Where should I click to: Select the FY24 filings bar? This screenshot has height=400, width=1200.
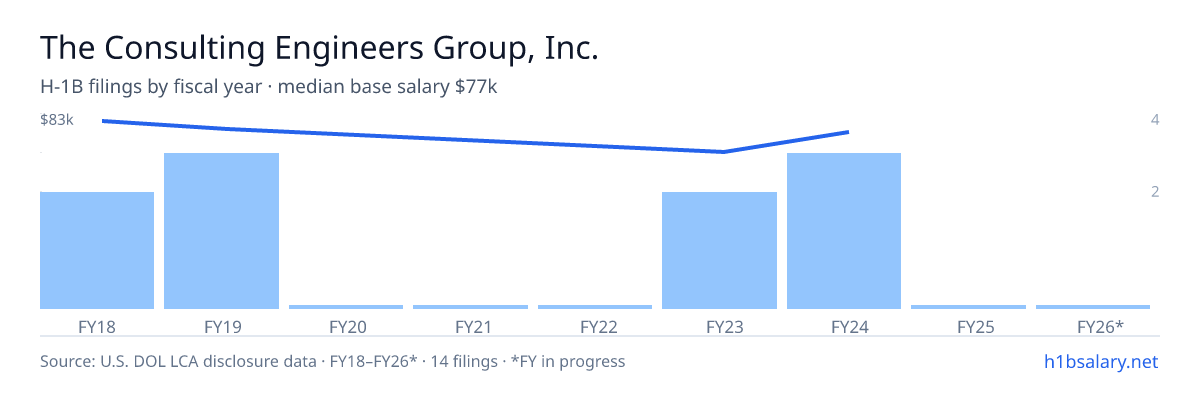844,231
